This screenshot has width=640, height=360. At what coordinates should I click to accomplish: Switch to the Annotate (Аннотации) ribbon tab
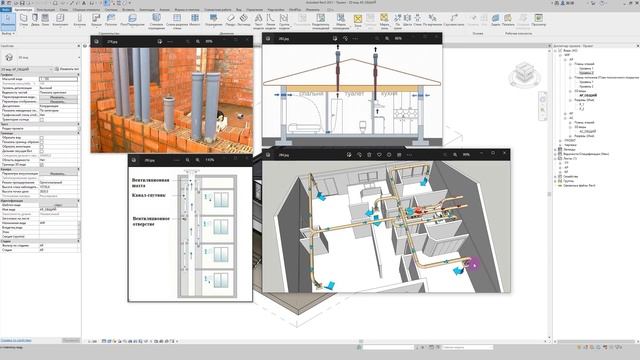point(147,9)
